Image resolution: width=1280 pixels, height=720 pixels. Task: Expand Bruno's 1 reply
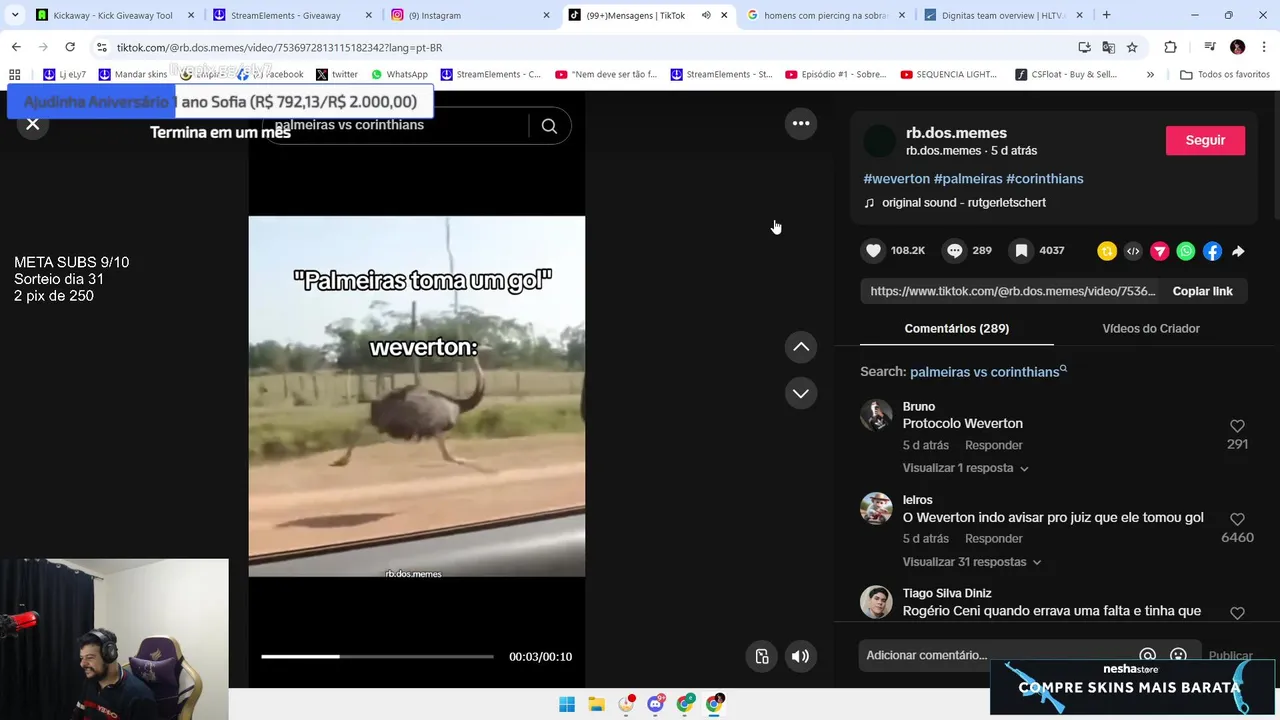click(965, 468)
